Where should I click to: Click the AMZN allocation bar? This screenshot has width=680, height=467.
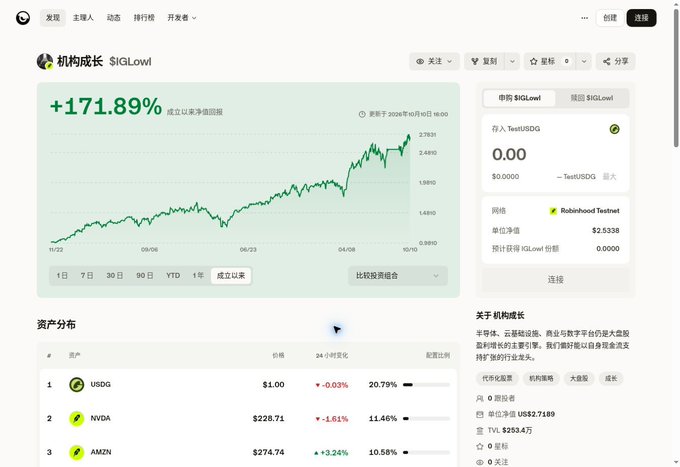click(x=426, y=452)
